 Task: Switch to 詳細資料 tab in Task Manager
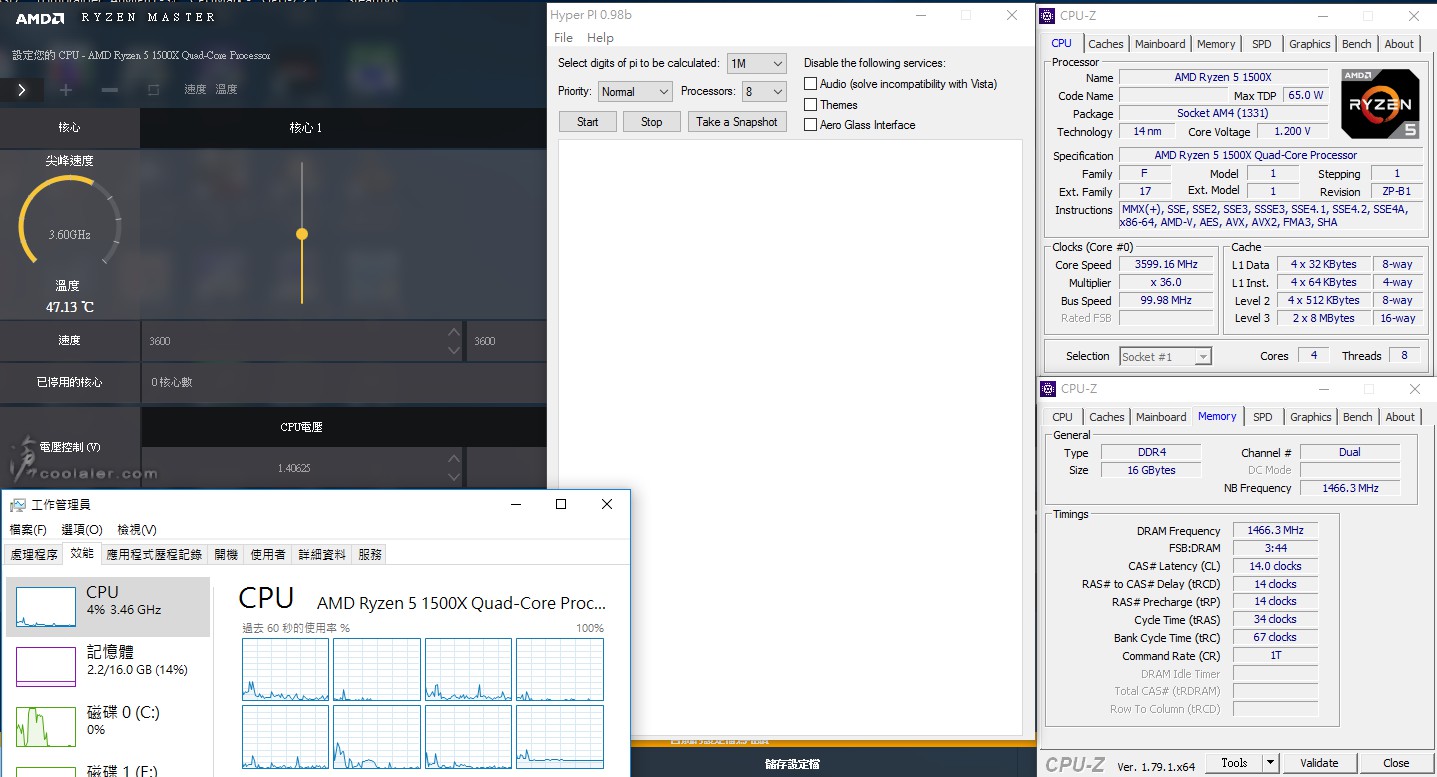point(322,554)
